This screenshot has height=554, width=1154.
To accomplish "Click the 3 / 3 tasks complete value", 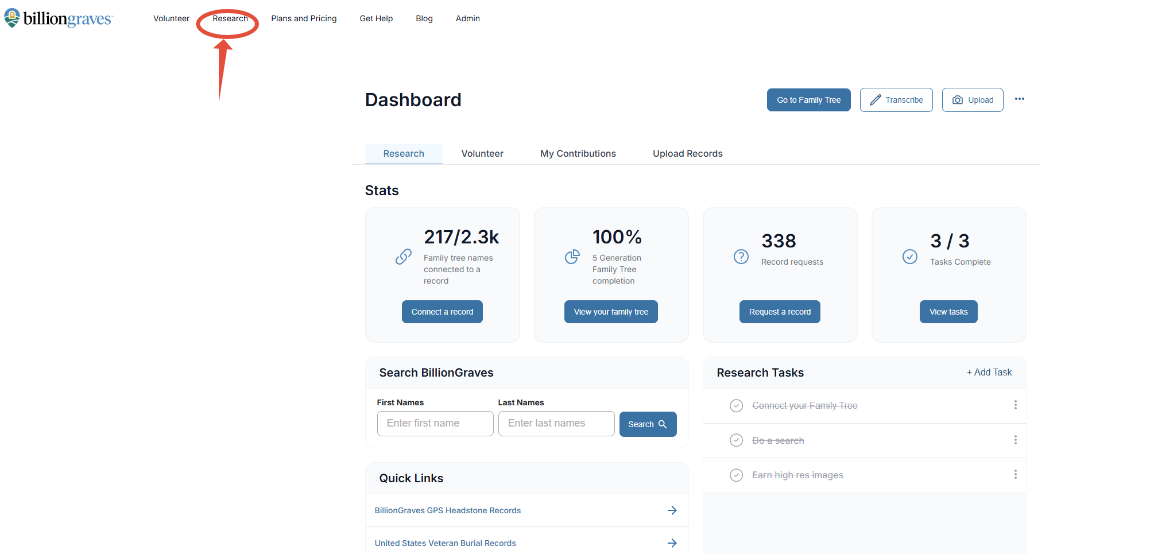I will (949, 241).
